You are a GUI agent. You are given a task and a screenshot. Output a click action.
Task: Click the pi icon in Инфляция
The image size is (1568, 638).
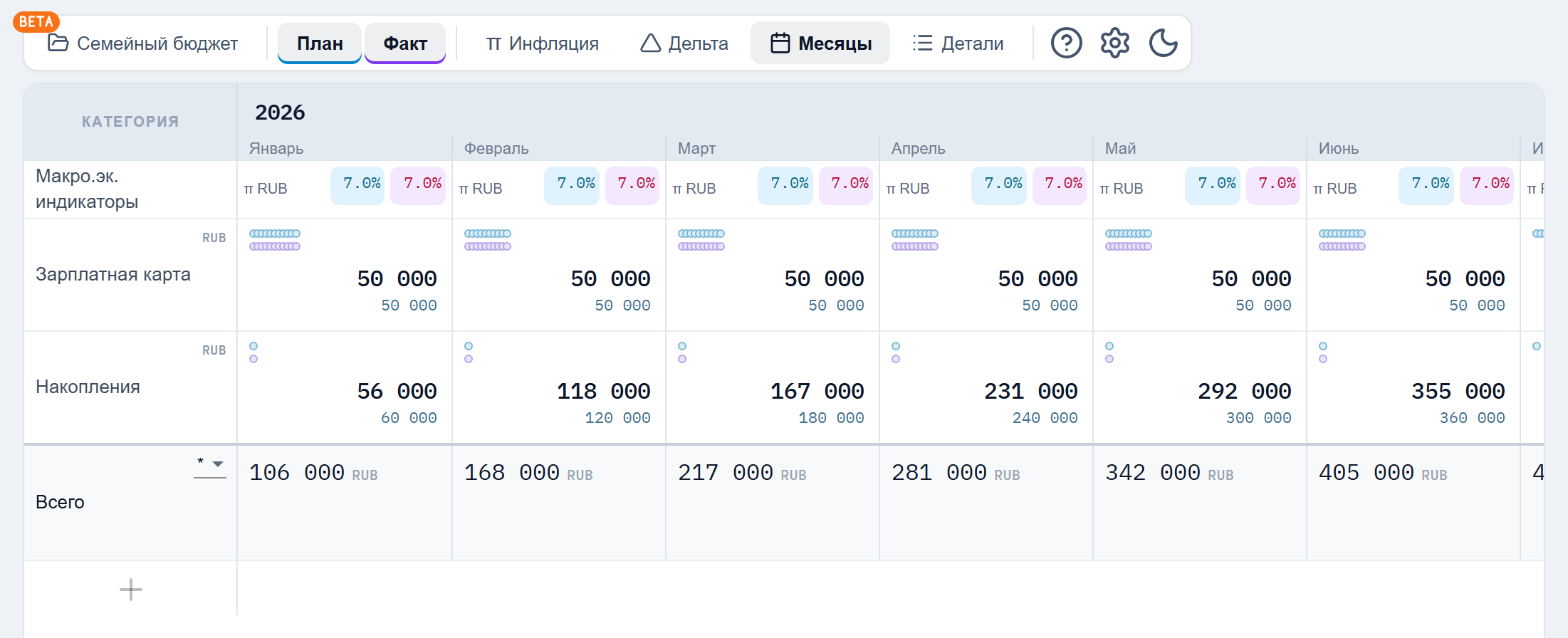[x=493, y=44]
